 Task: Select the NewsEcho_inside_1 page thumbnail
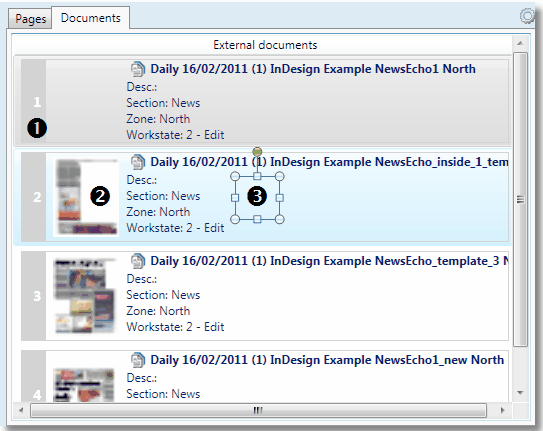click(x=86, y=197)
